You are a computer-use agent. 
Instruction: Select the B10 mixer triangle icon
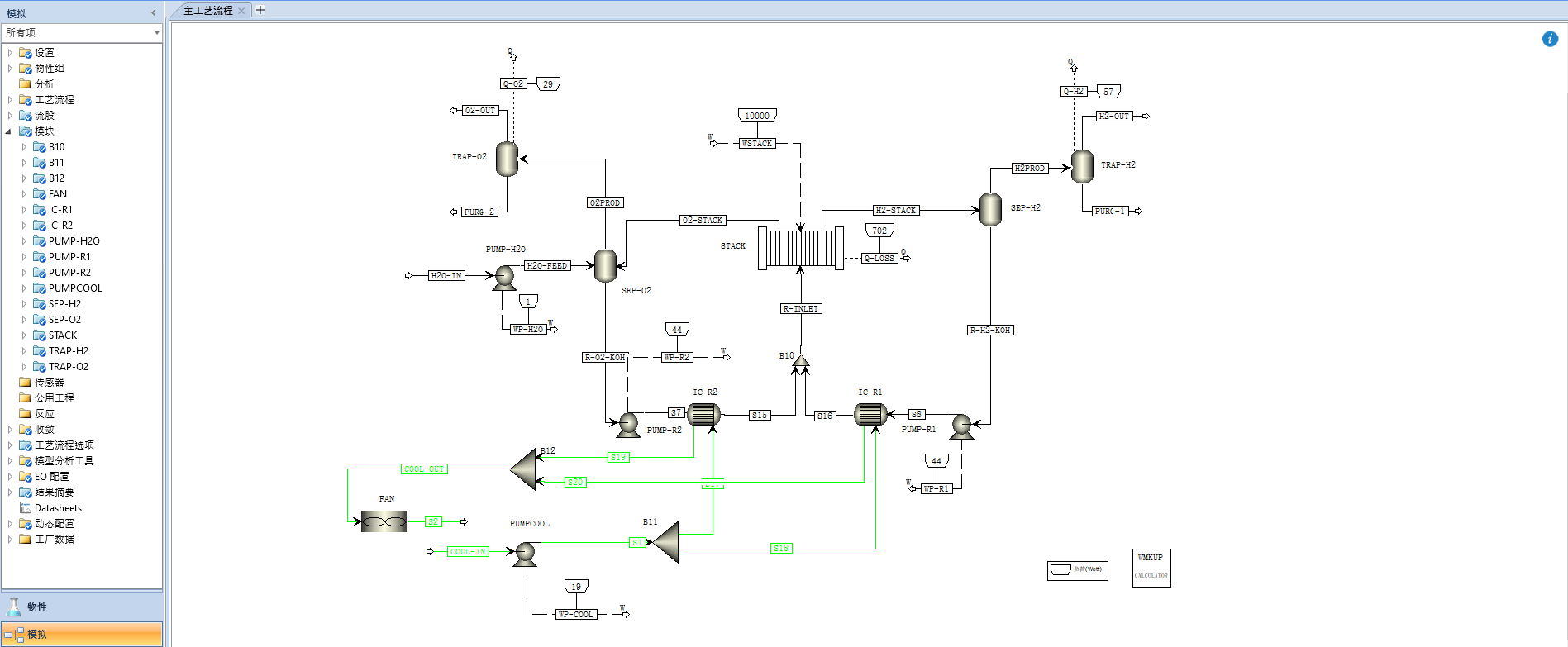(800, 360)
